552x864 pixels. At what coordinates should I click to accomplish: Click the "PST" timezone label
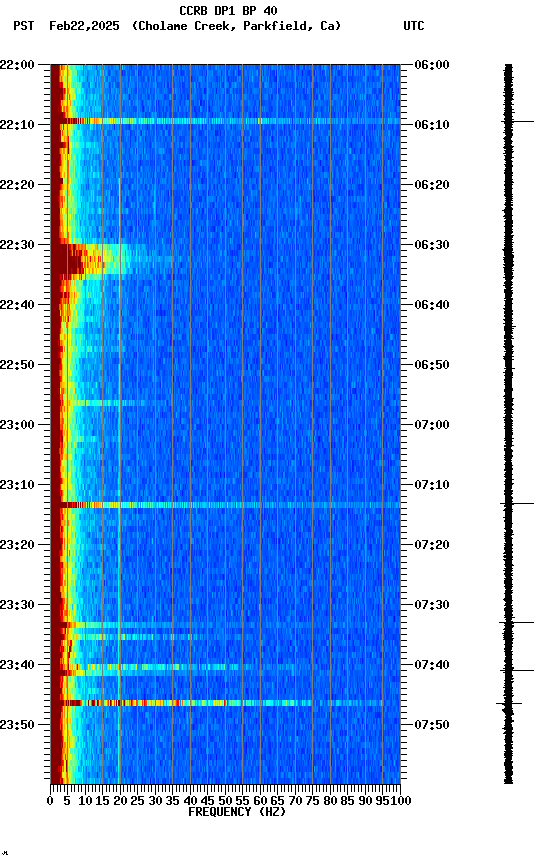(23, 26)
